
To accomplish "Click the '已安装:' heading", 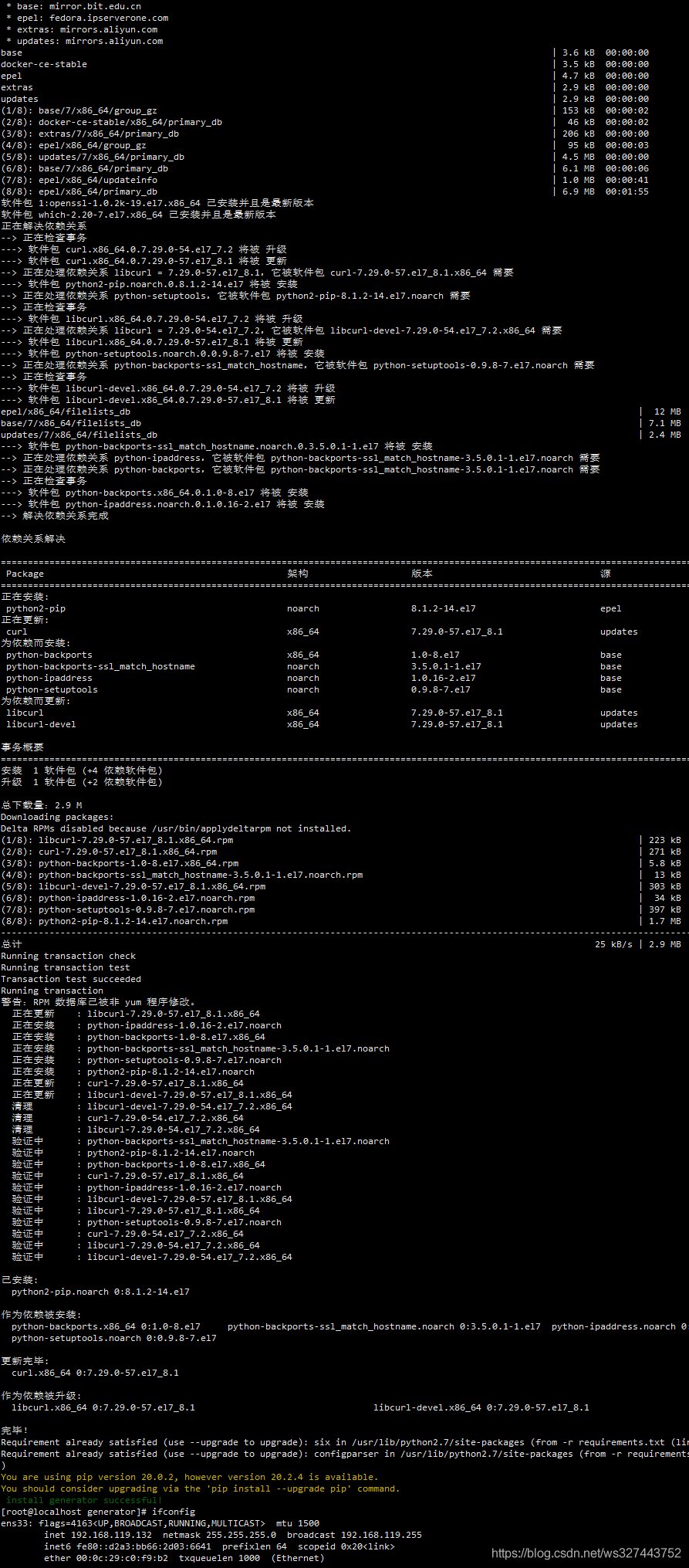I will pos(19,1280).
